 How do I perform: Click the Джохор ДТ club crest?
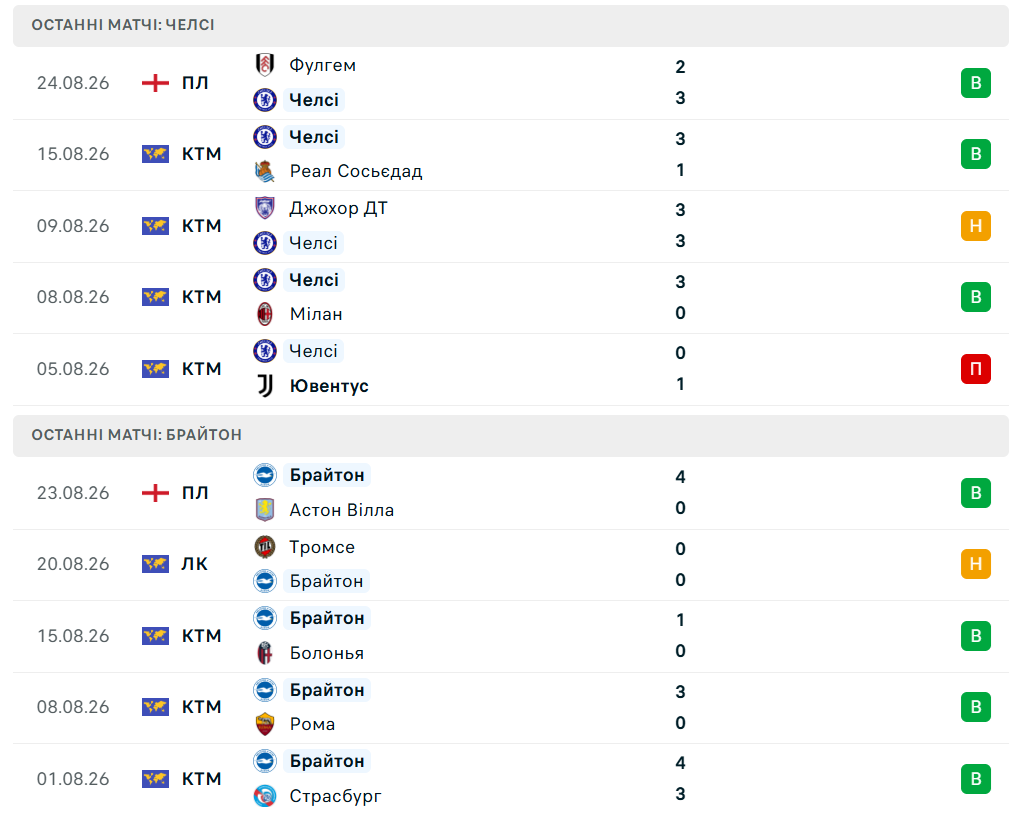[264, 208]
